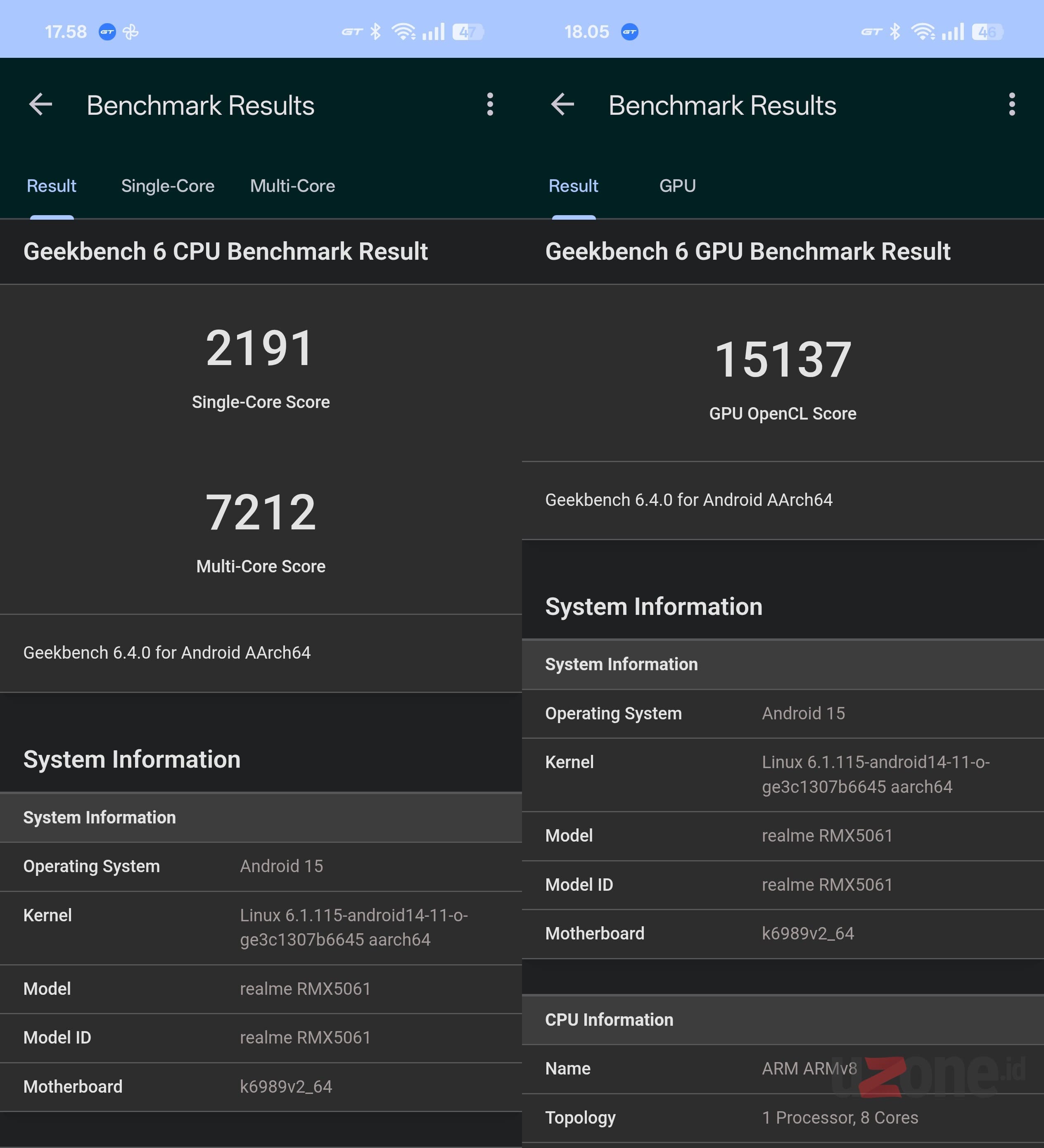Tap Wi-Fi icon in right status bar

pyautogui.click(x=923, y=32)
